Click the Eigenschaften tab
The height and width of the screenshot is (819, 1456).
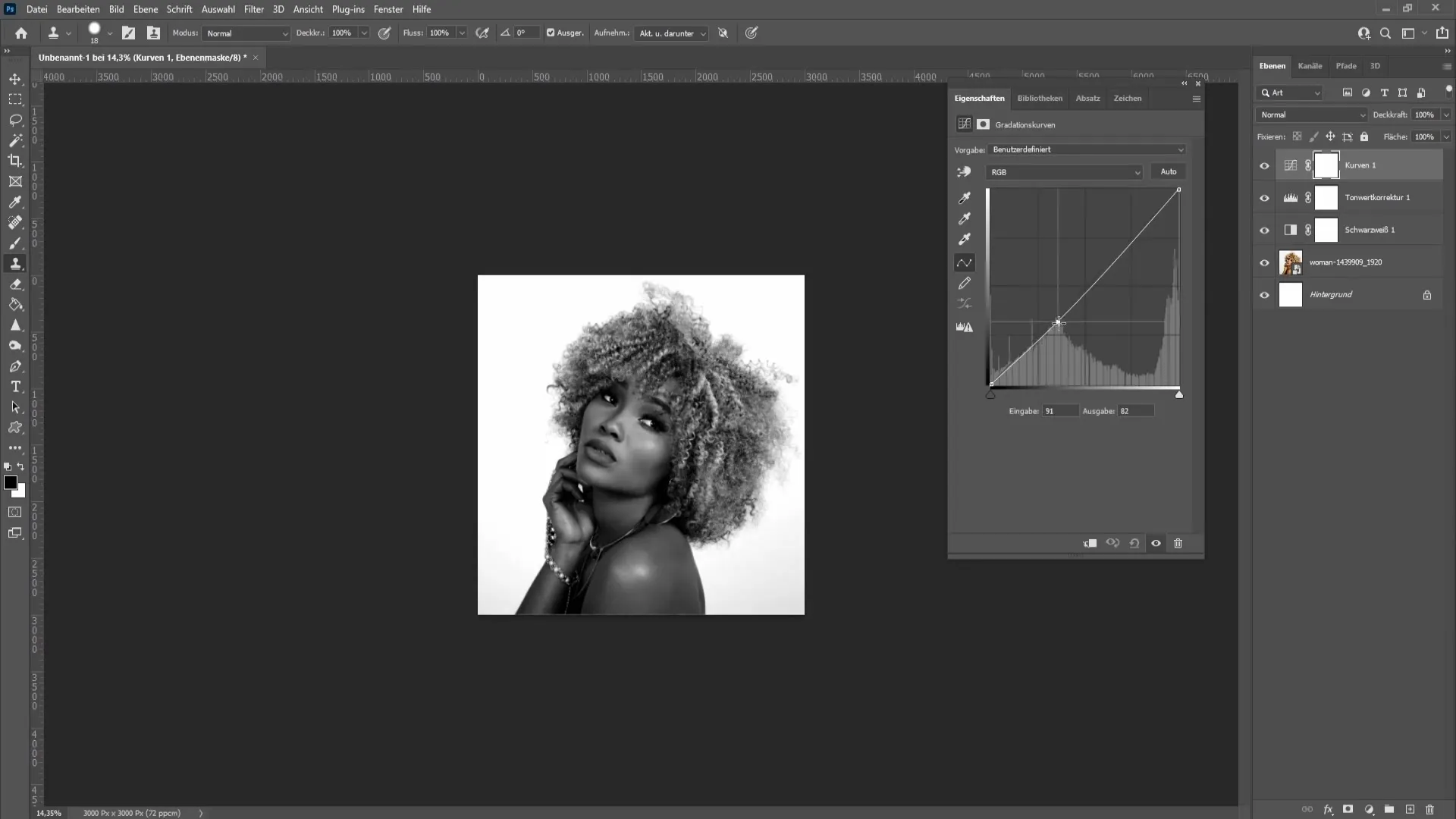pyautogui.click(x=978, y=97)
